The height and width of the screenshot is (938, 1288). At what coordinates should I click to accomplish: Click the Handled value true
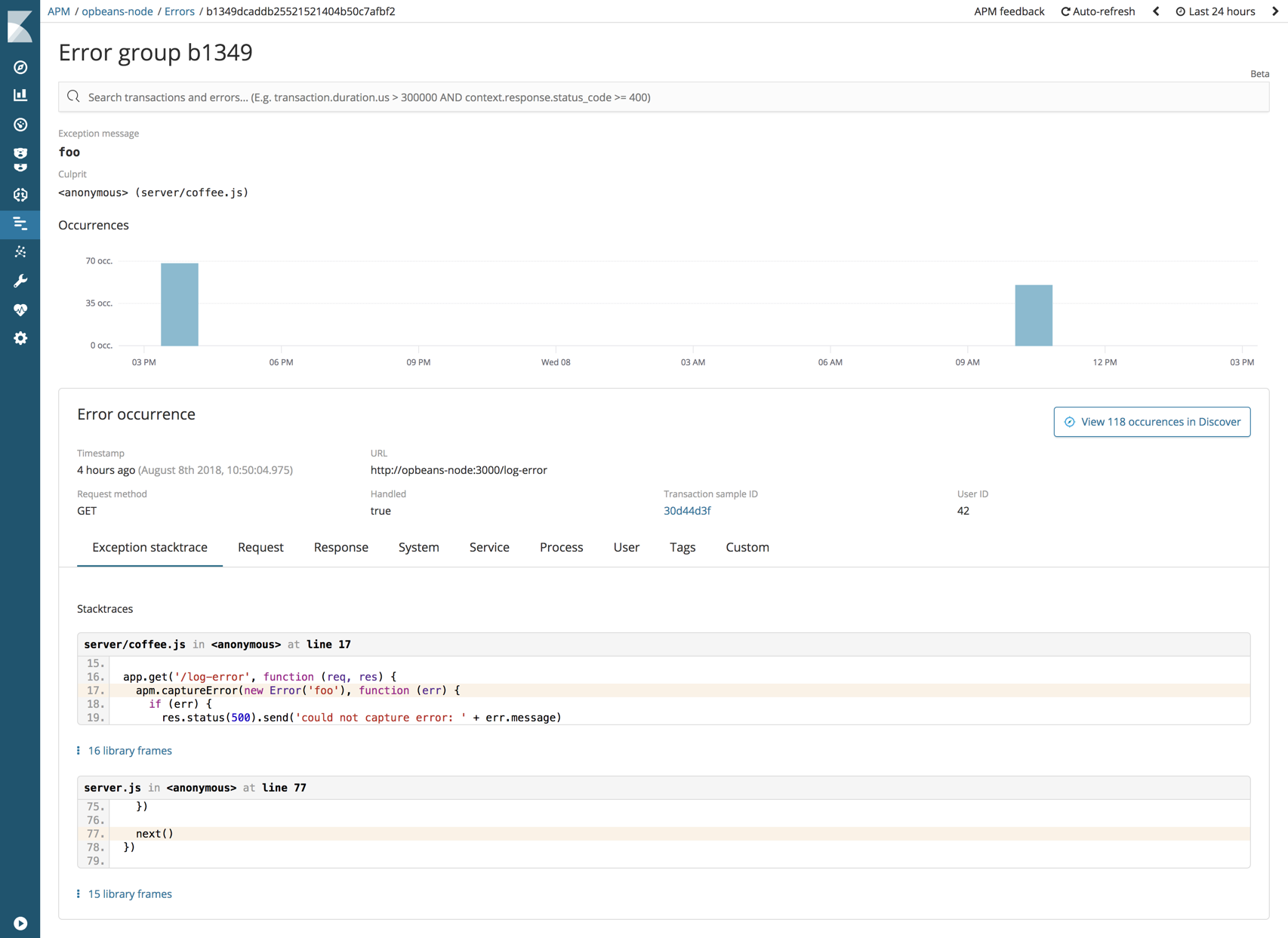381,511
